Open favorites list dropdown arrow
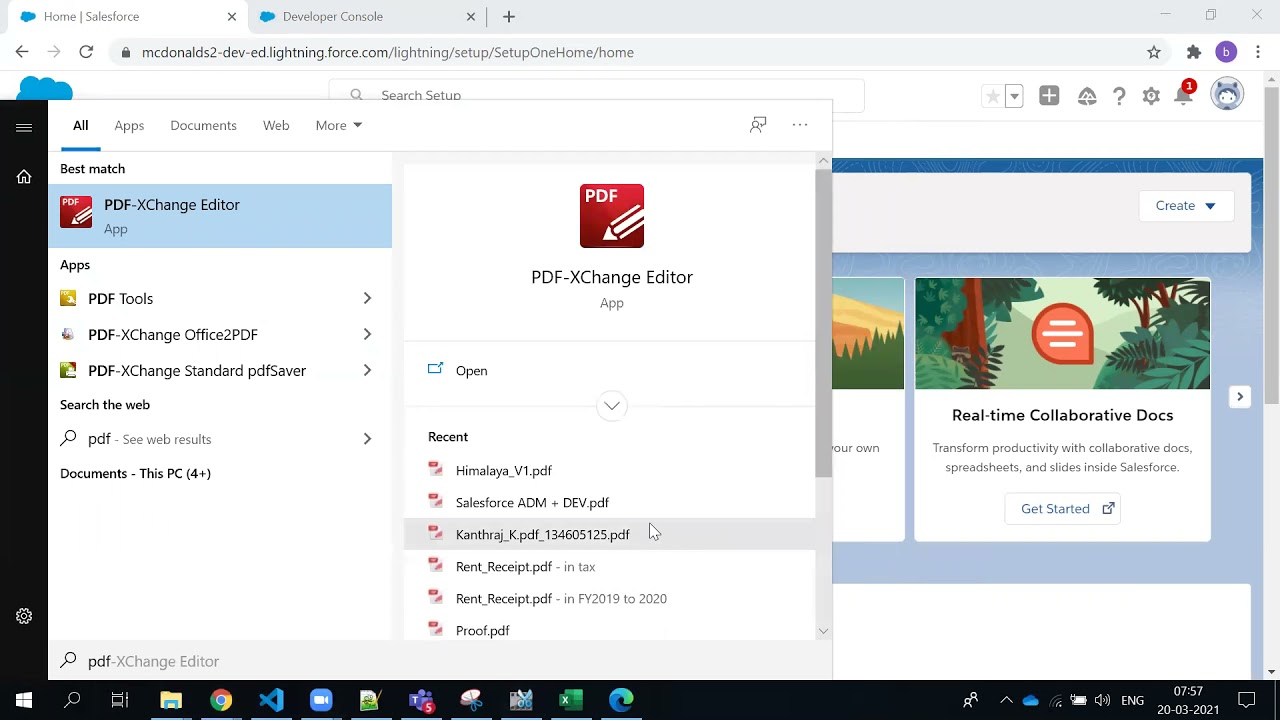Viewport: 1280px width, 720px height. coord(1014,96)
